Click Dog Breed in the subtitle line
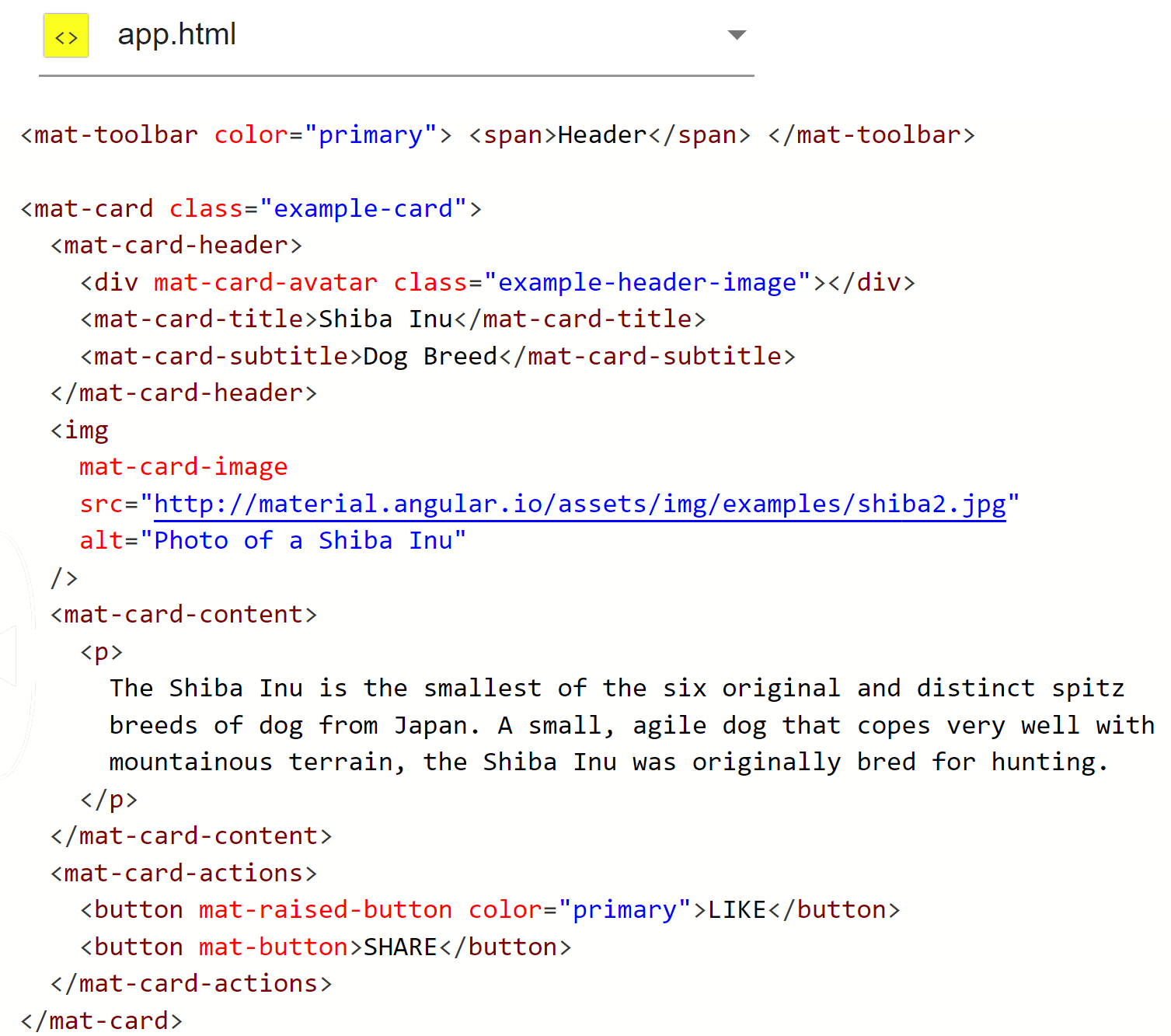 (x=430, y=357)
